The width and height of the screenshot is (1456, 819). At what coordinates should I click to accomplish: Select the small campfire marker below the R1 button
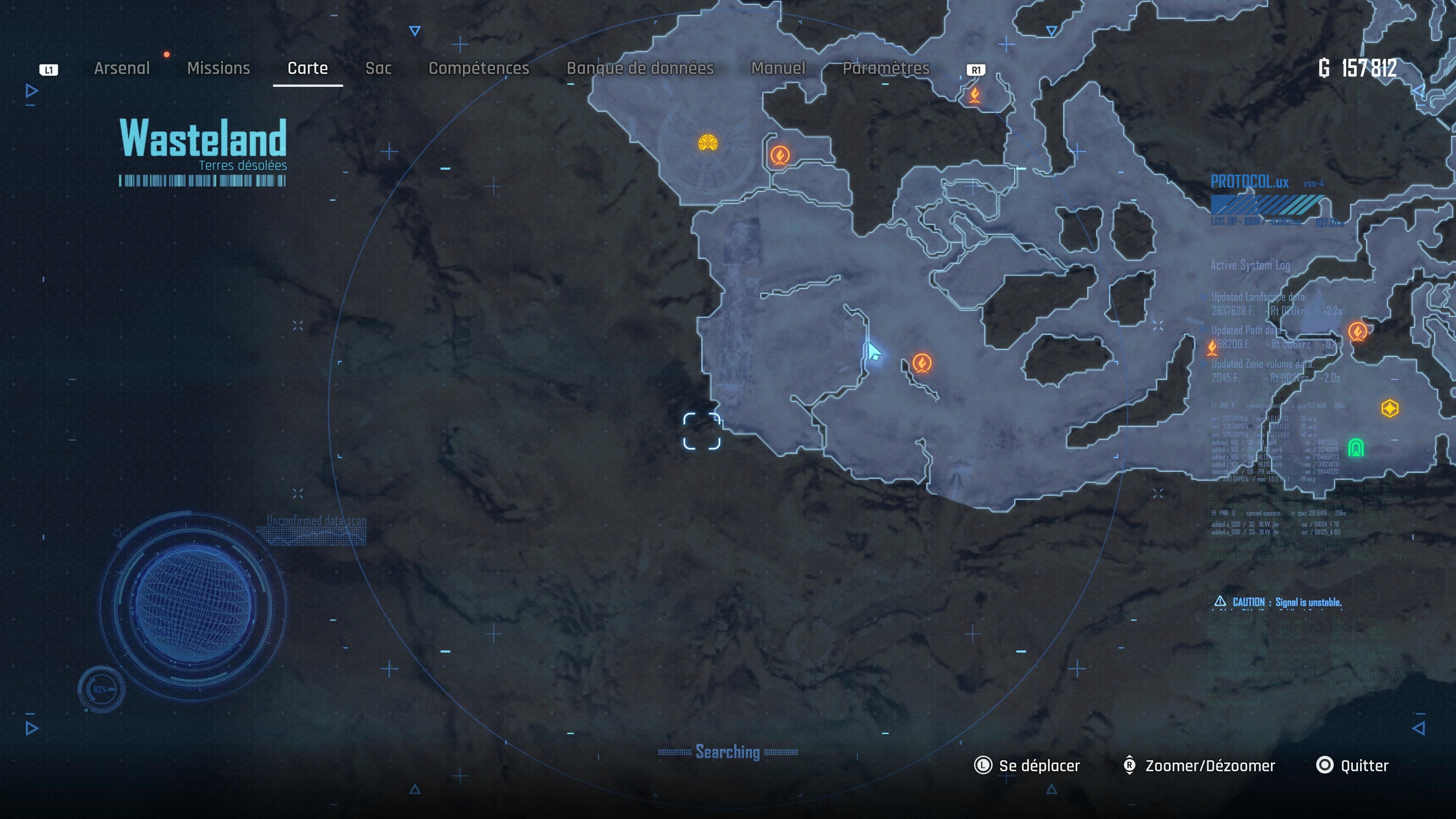click(x=975, y=94)
